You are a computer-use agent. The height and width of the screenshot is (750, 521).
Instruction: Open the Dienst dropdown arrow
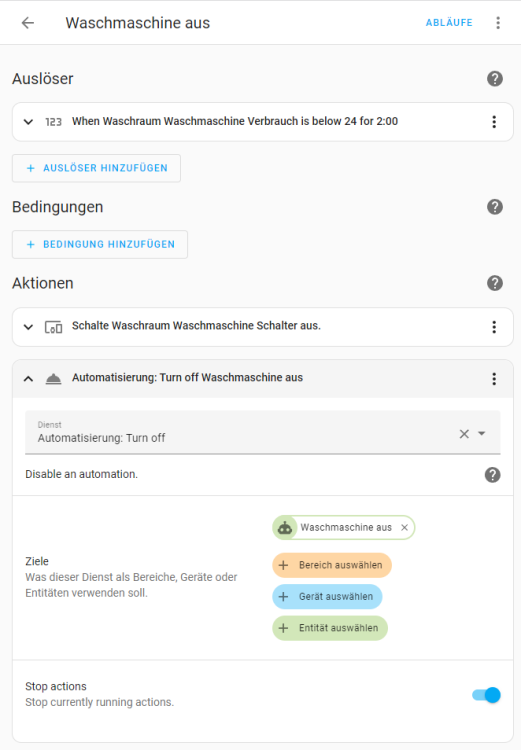pos(482,433)
